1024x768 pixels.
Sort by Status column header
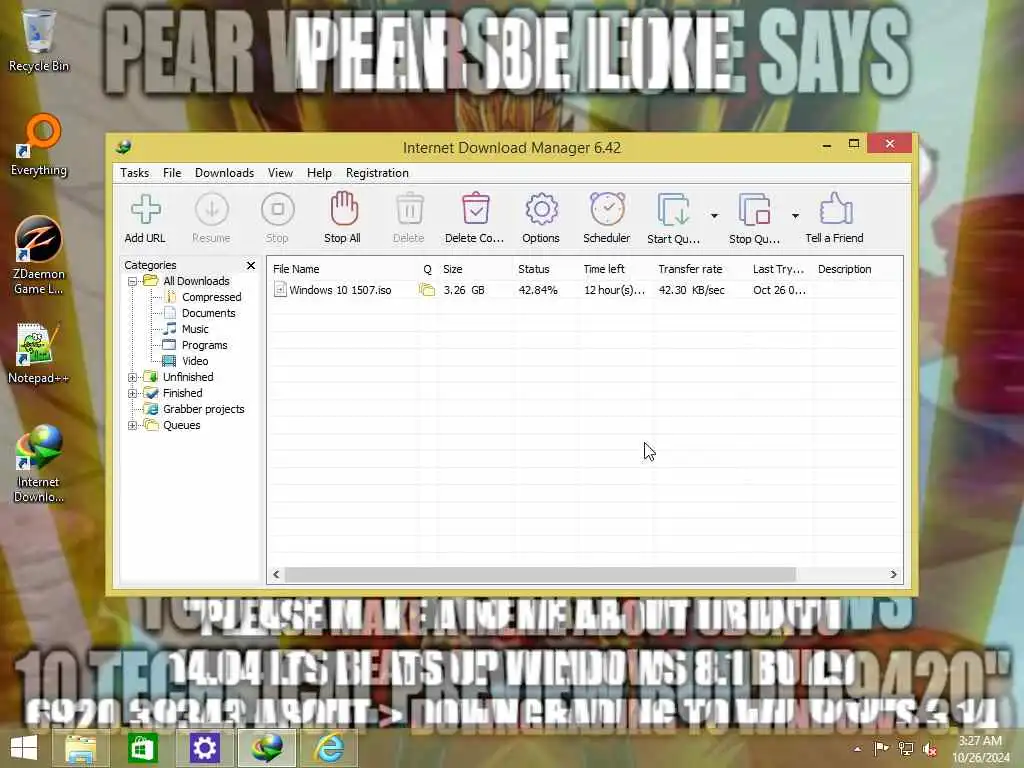[534, 269]
